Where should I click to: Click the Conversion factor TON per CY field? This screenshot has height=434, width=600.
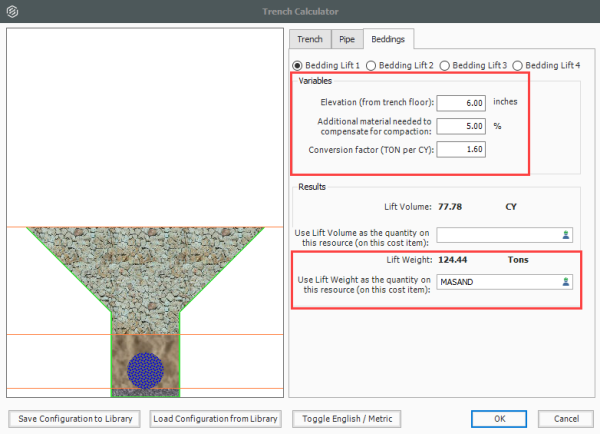460,150
